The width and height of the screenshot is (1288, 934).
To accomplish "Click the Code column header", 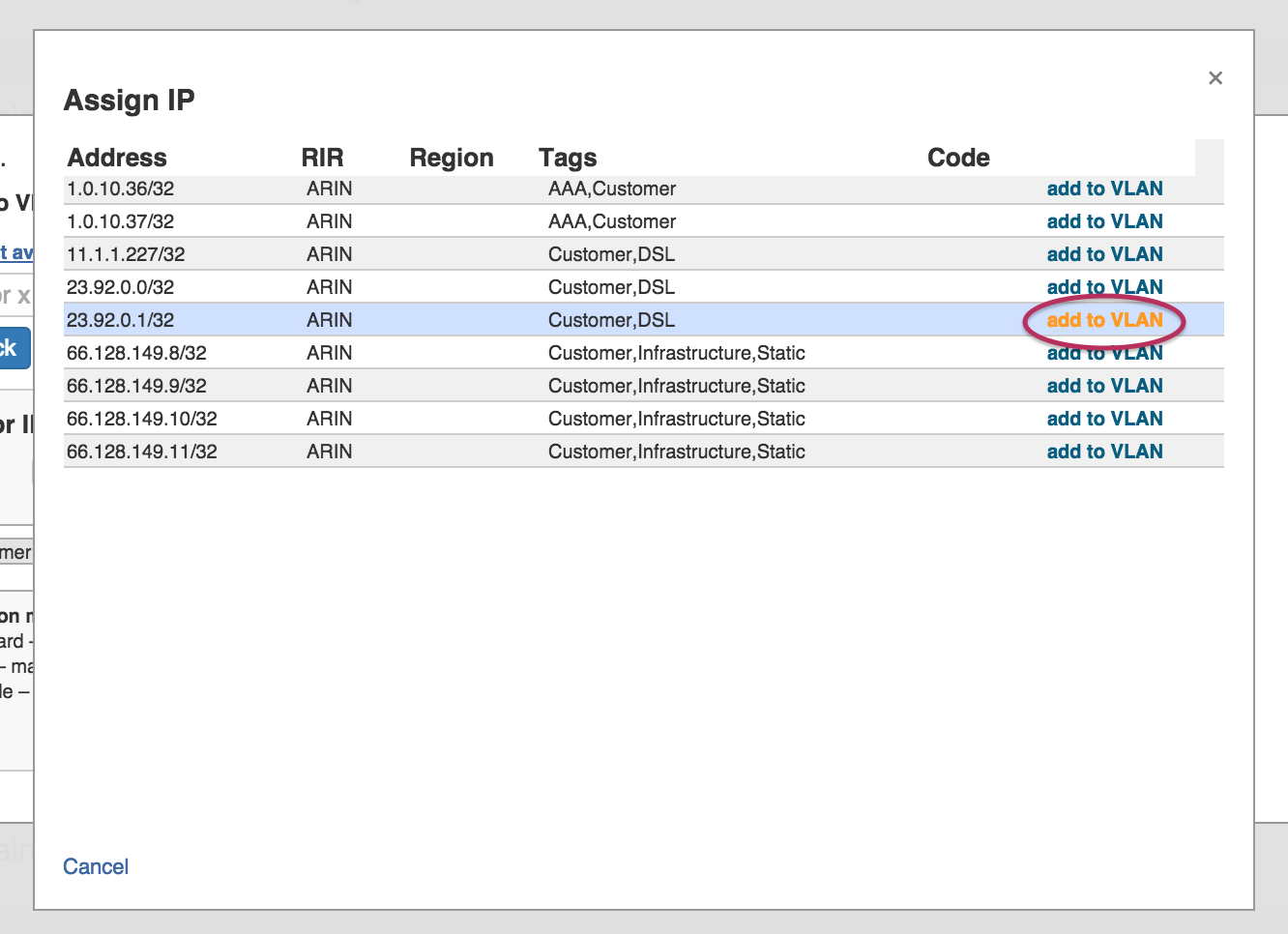I will point(958,158).
